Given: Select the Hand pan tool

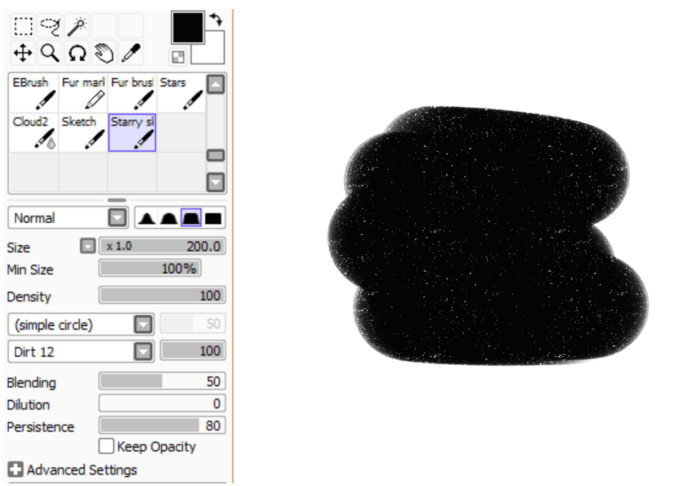Looking at the screenshot, I should [x=104, y=53].
